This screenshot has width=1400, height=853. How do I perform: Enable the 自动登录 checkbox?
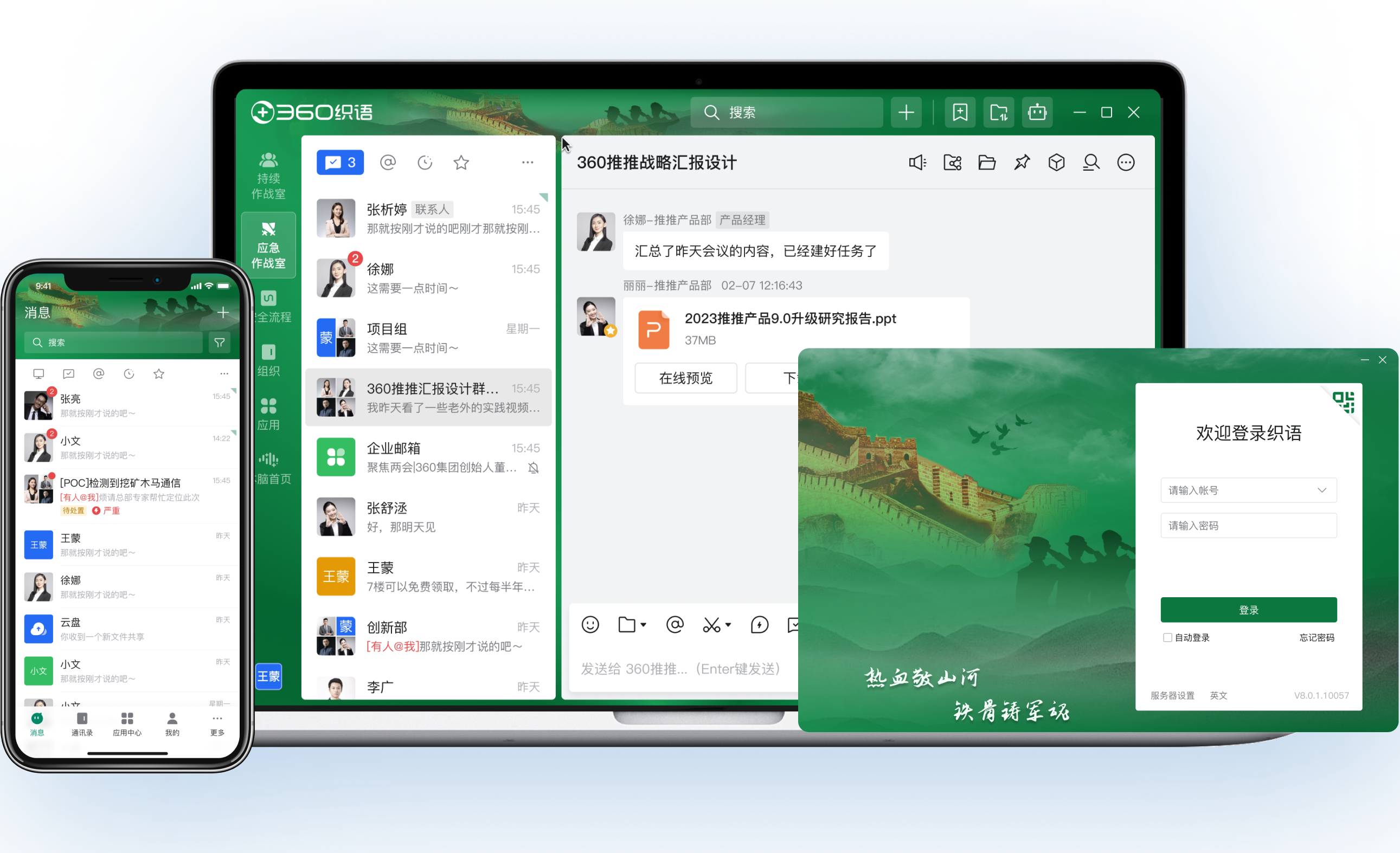point(1167,637)
